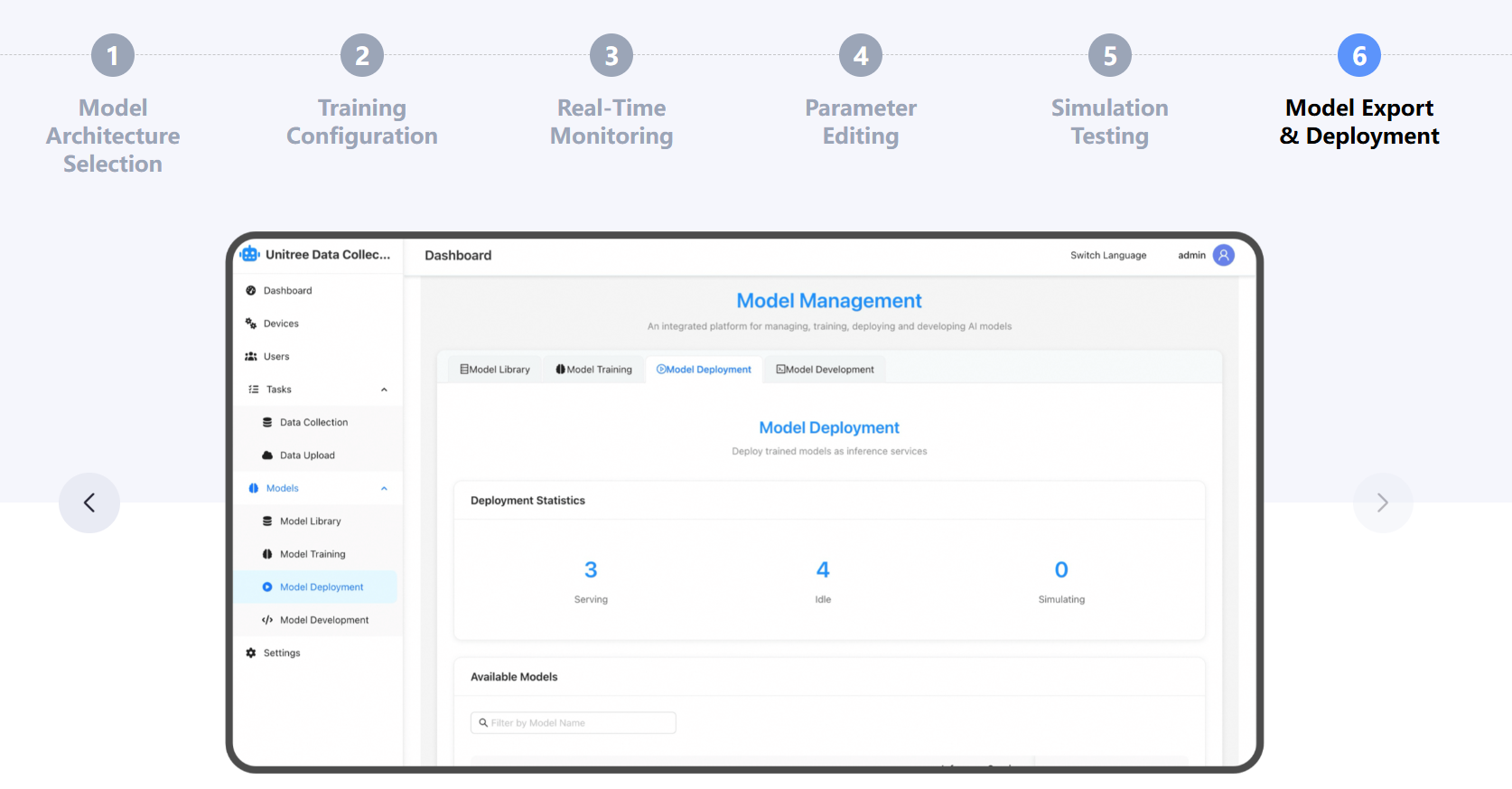
Task: Switch to the Model Training tab
Action: pos(594,370)
